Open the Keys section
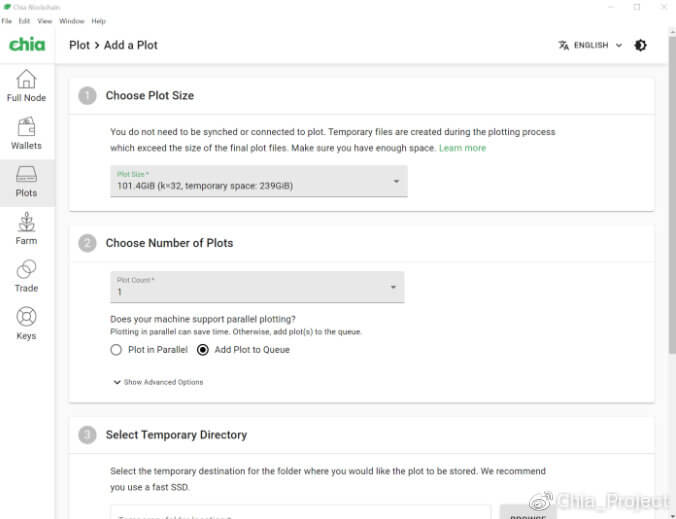This screenshot has width=676, height=519. (26, 324)
